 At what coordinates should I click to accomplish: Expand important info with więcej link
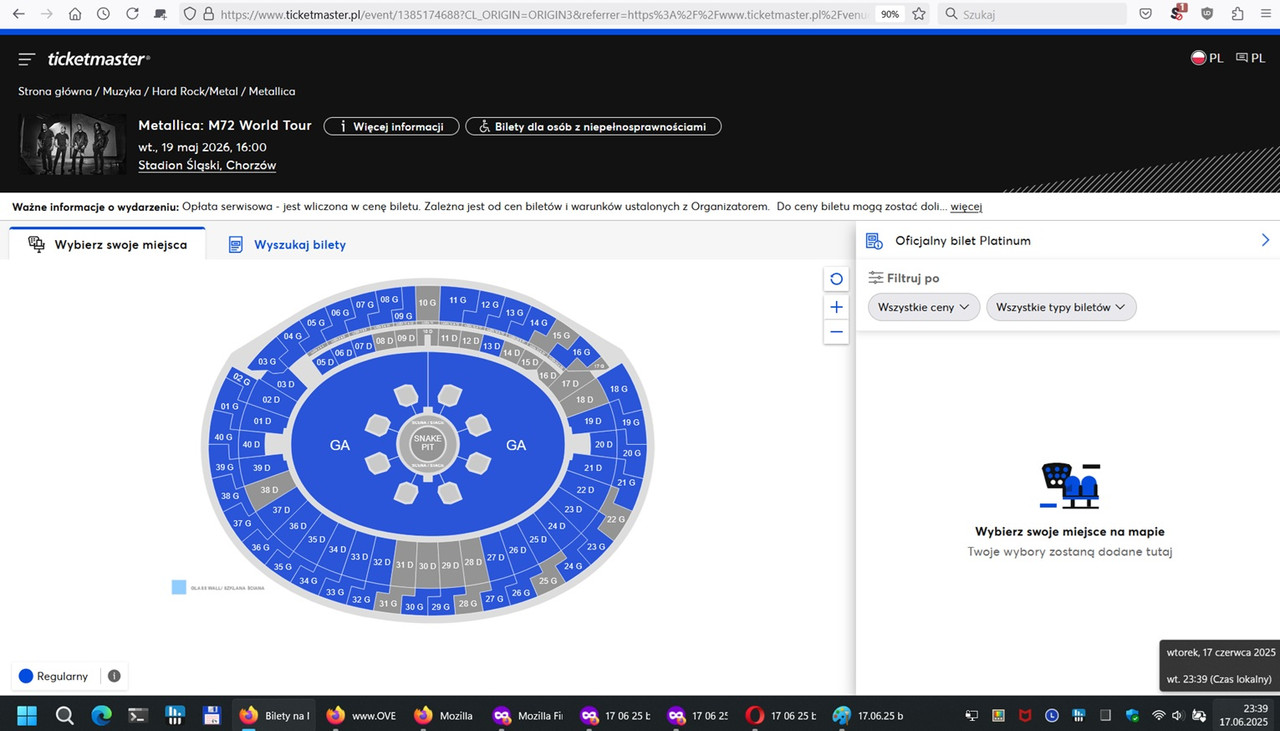(966, 207)
